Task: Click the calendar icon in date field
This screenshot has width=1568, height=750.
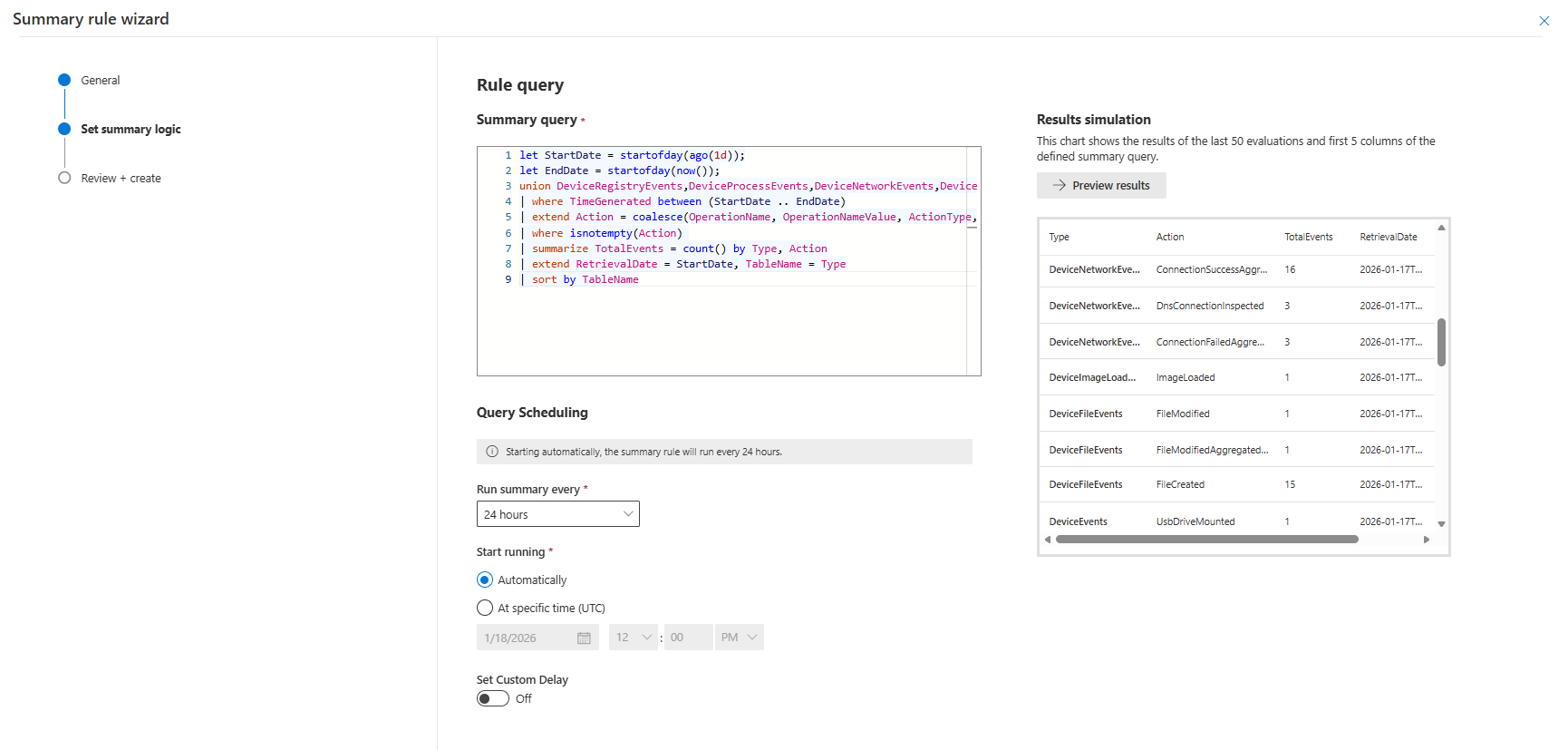Action: [x=584, y=638]
